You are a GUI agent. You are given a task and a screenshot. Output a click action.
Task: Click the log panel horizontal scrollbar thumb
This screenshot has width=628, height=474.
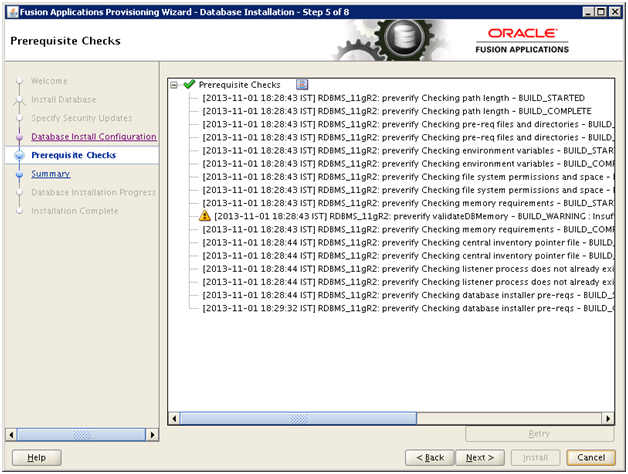coord(298,419)
